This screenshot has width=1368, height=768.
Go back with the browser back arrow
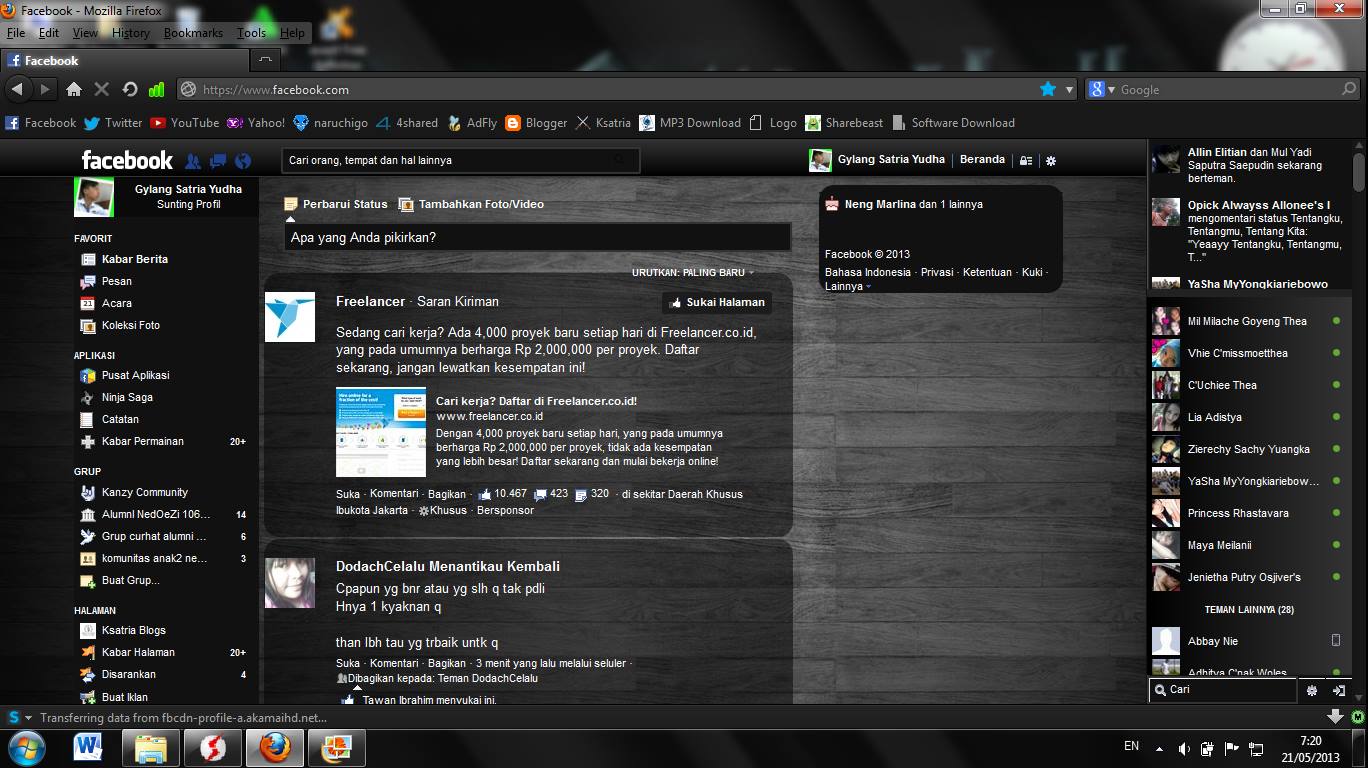pyautogui.click(x=17, y=89)
